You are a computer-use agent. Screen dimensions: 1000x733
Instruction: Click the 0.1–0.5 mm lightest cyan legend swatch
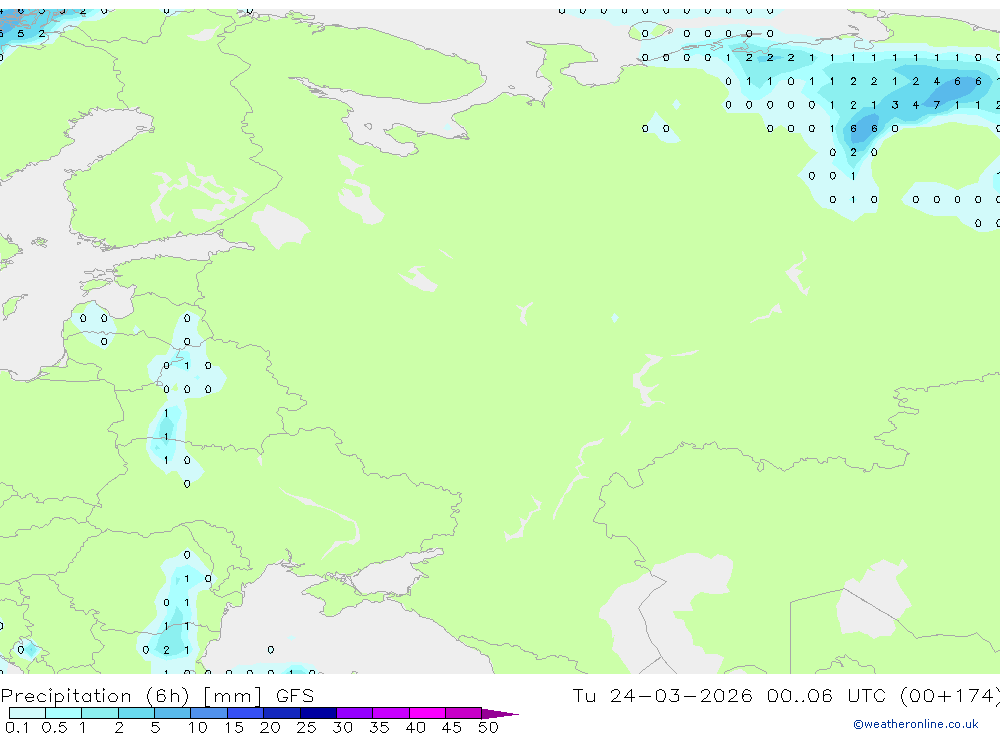(x=27, y=713)
